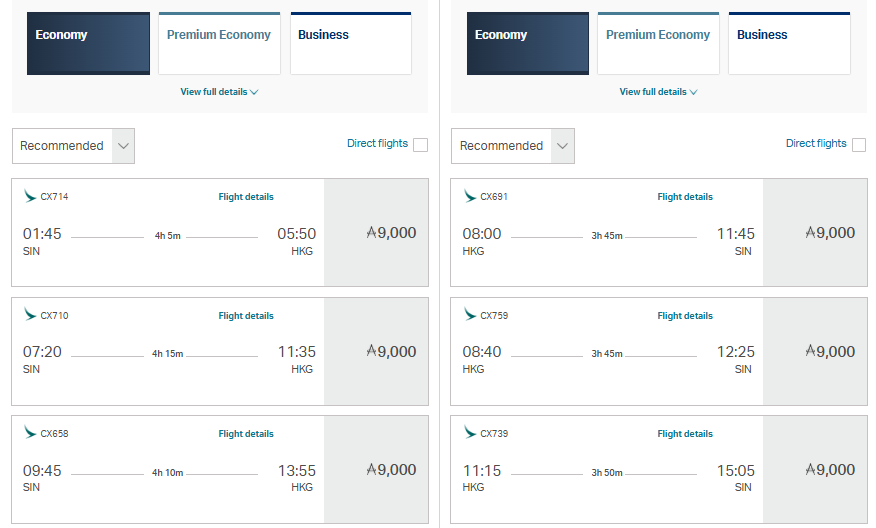Image resolution: width=876 pixels, height=528 pixels.
Task: Click the Asia Miles icon on CX714 fare
Action: tap(372, 232)
